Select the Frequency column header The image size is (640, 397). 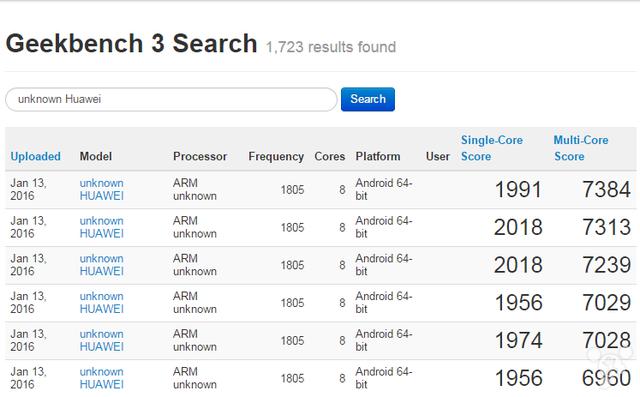276,157
